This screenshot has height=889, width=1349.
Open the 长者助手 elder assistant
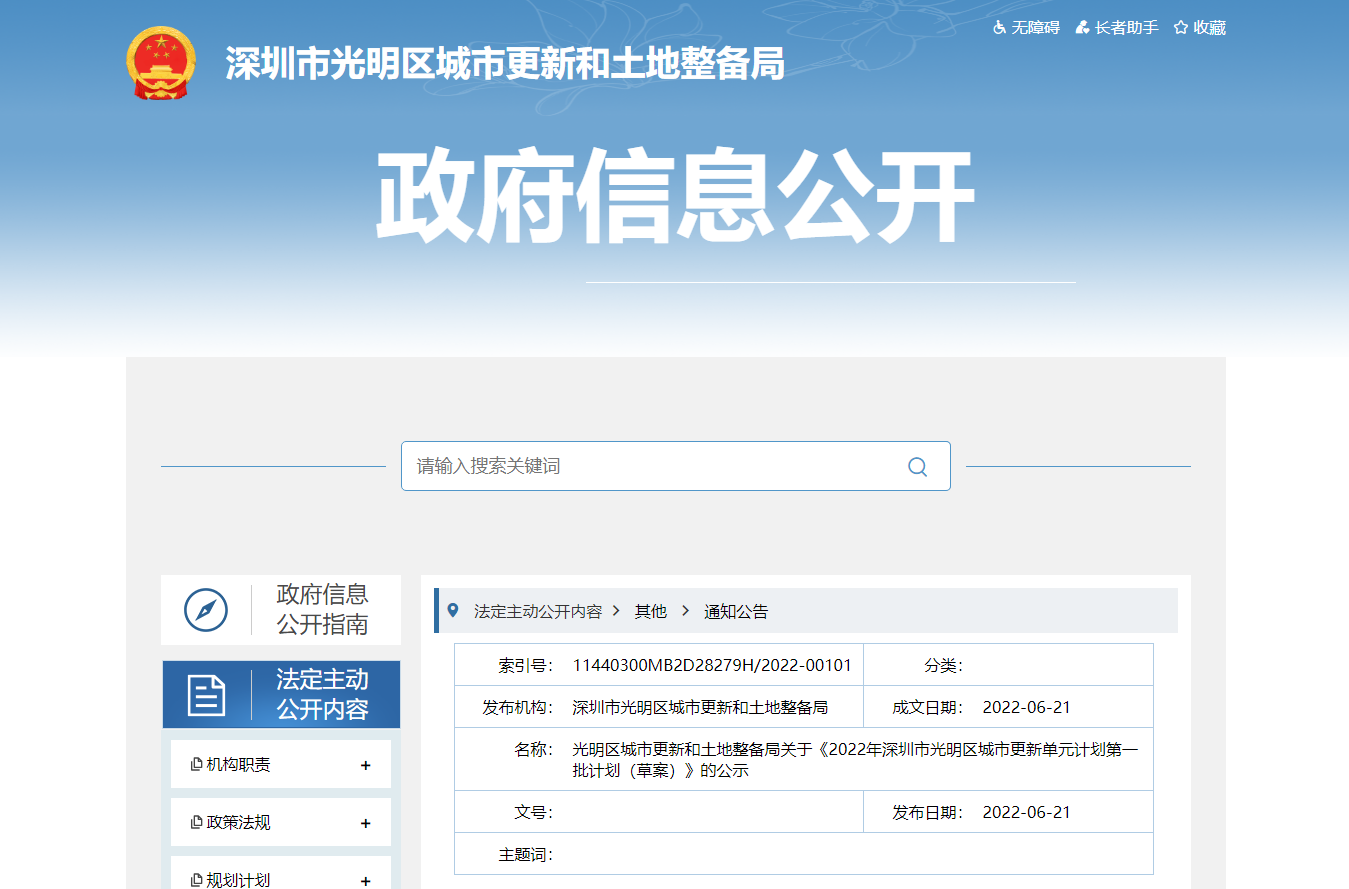point(1117,28)
